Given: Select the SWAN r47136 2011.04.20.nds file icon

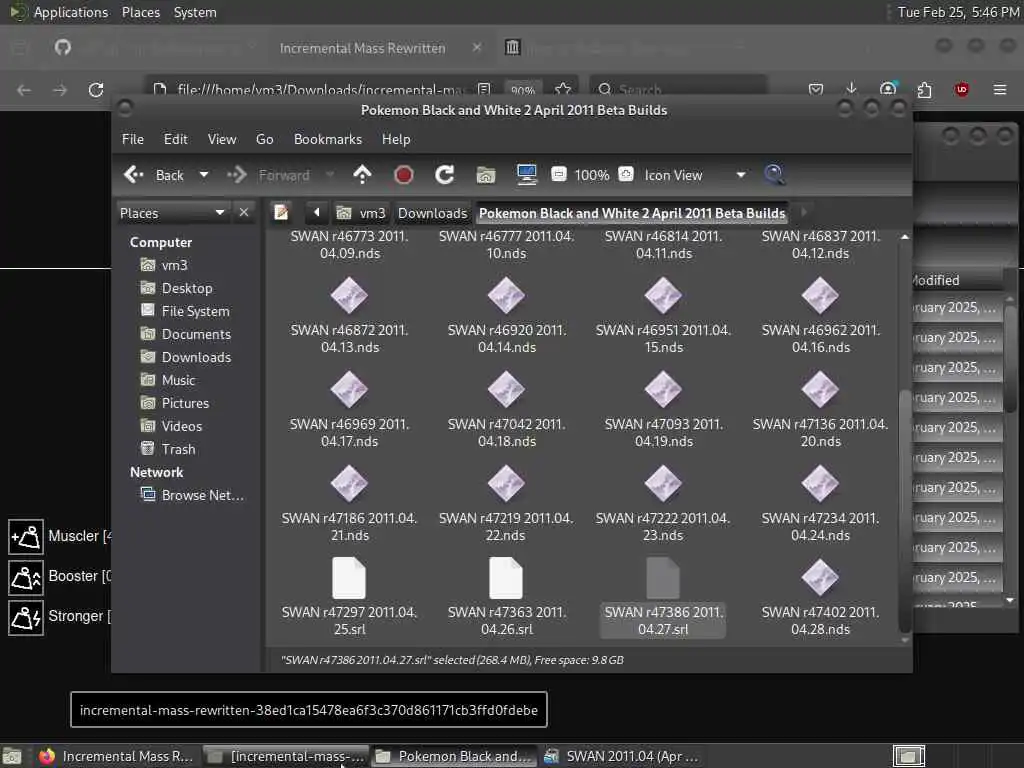Looking at the screenshot, I should (x=820, y=389).
